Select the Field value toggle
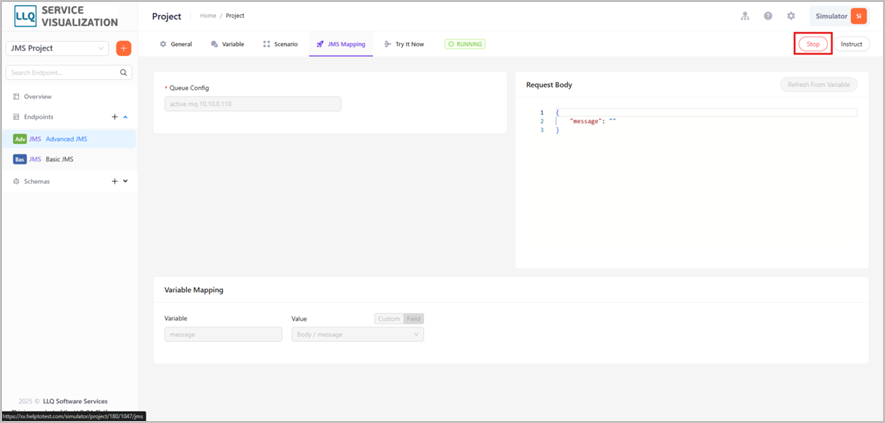 pyautogui.click(x=414, y=319)
